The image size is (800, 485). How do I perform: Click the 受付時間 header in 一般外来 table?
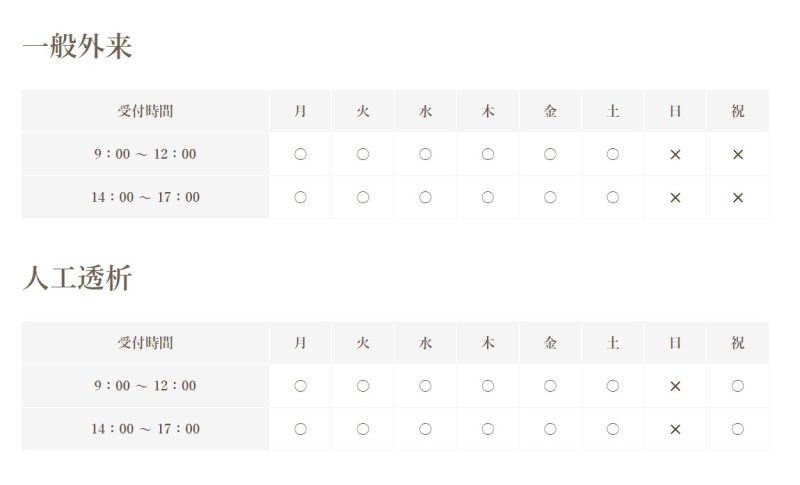click(x=145, y=111)
